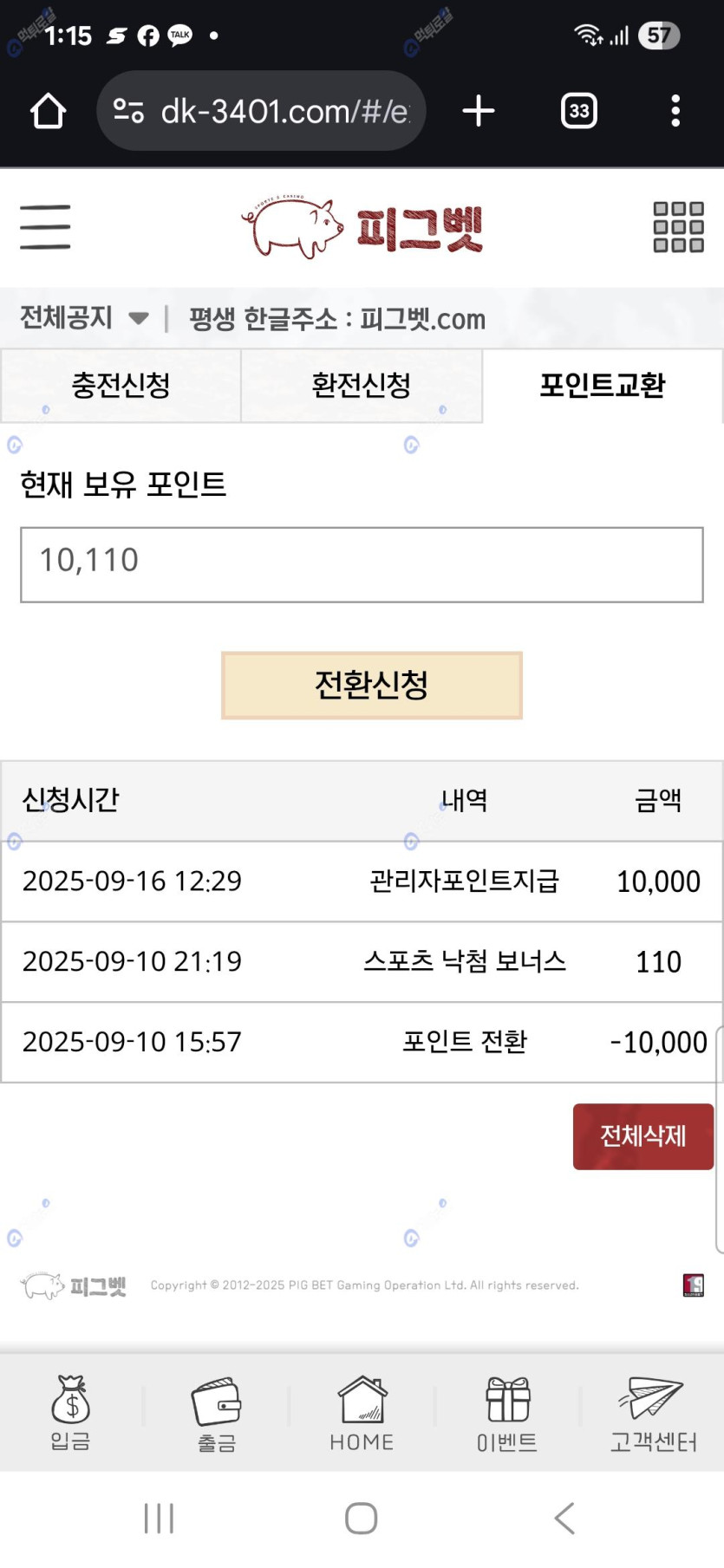The width and height of the screenshot is (724, 1568).
Task: Show the 33 open tabs
Action: 579,111
